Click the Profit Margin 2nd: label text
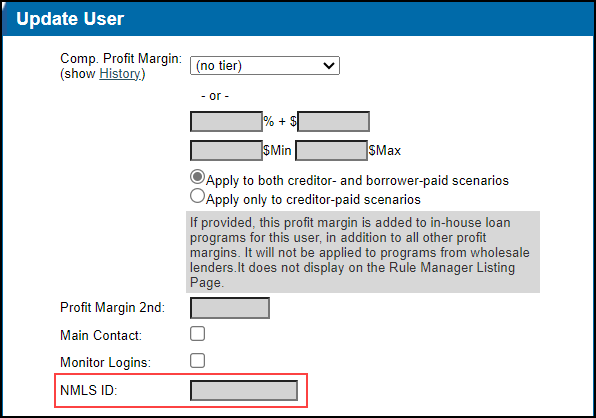The width and height of the screenshot is (596, 418). pyautogui.click(x=113, y=307)
